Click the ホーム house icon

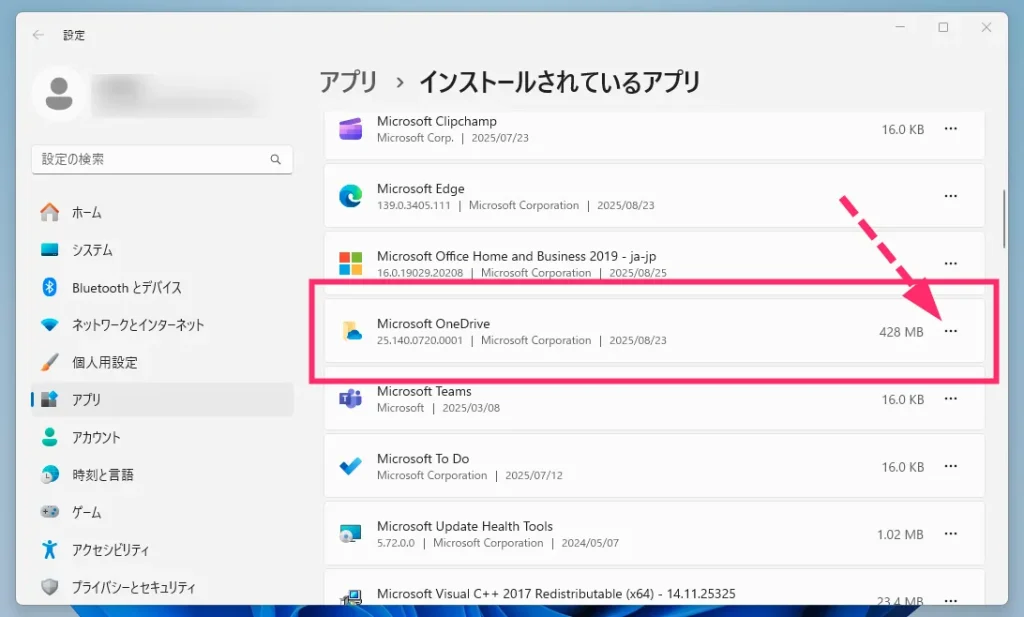pos(50,212)
